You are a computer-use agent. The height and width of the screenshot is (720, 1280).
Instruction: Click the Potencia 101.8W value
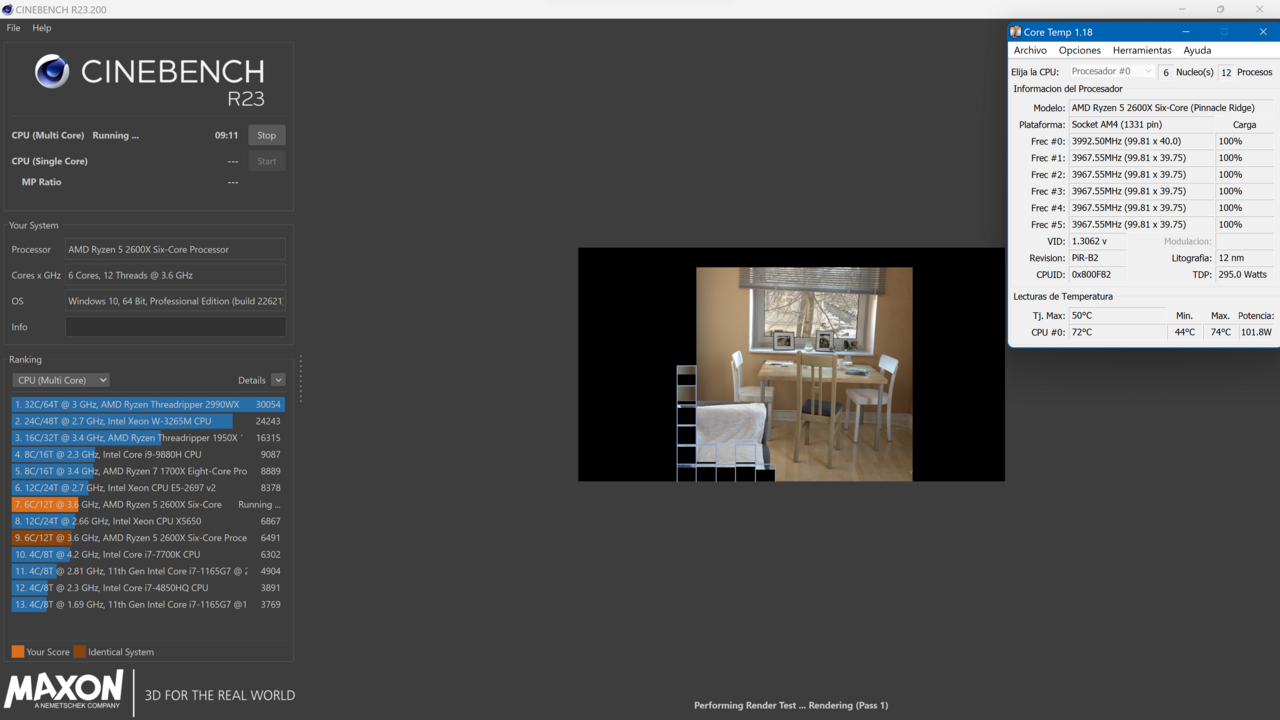(x=1256, y=332)
